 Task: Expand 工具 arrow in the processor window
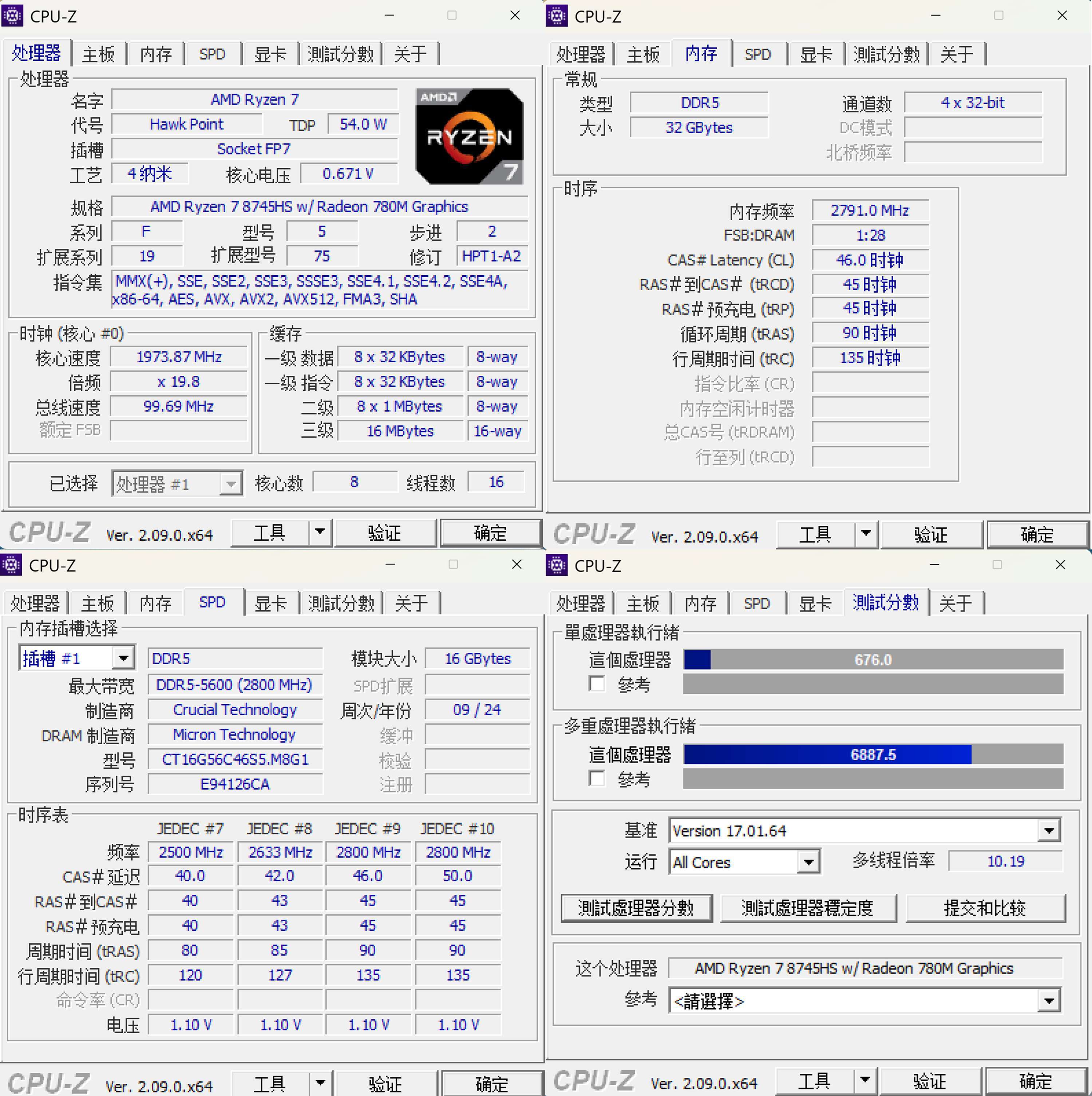click(x=320, y=532)
